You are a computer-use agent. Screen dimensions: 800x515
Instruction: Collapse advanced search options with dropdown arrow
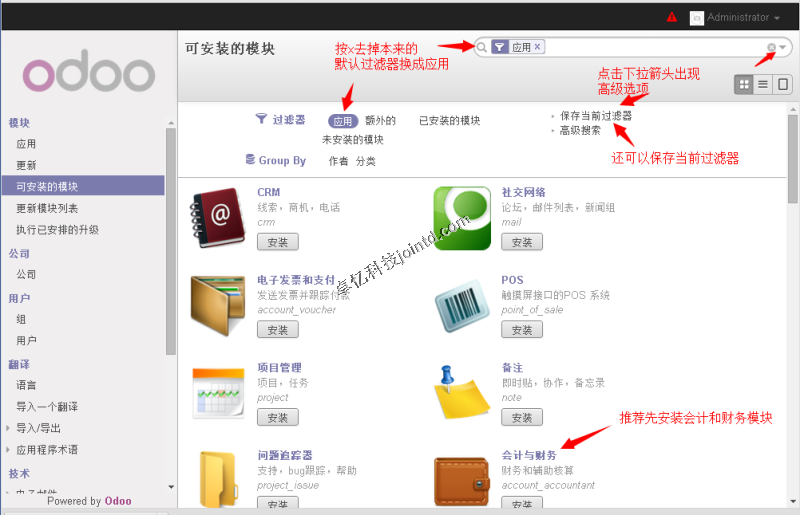point(783,47)
